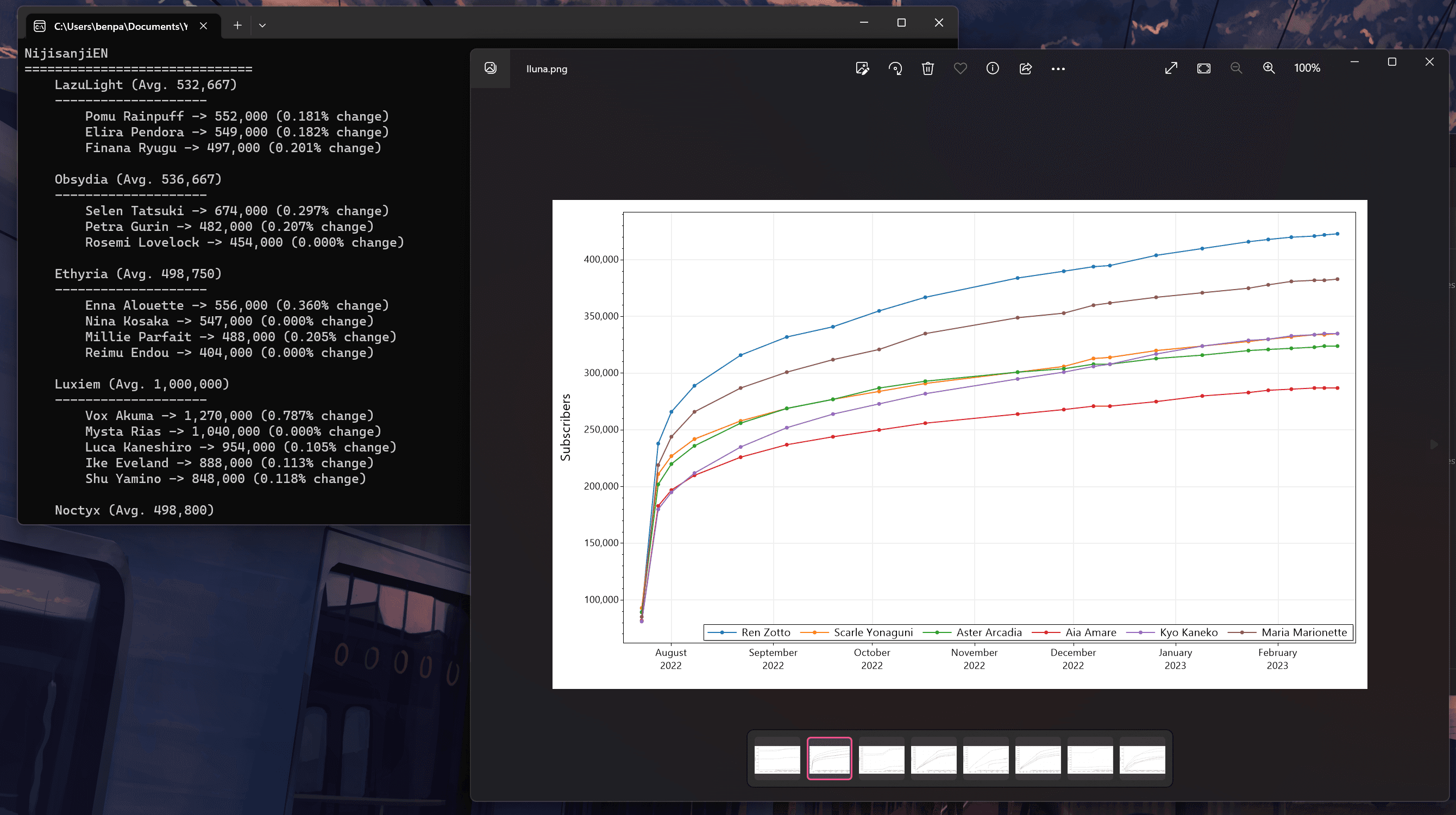Select the highlighted second filmstrip thumbnail
1456x815 pixels.
(x=829, y=758)
